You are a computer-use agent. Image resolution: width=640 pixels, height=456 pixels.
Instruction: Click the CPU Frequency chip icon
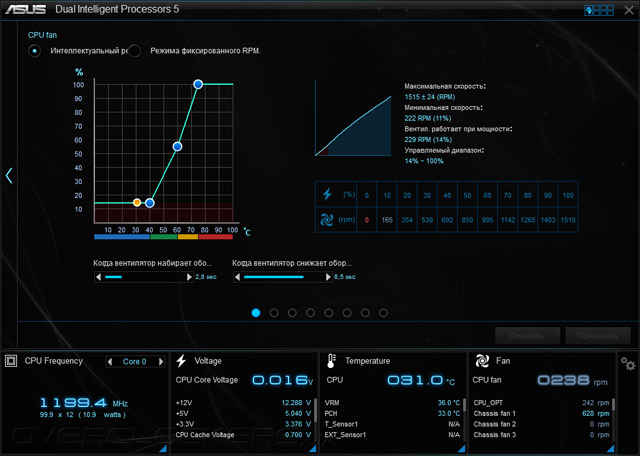click(11, 361)
